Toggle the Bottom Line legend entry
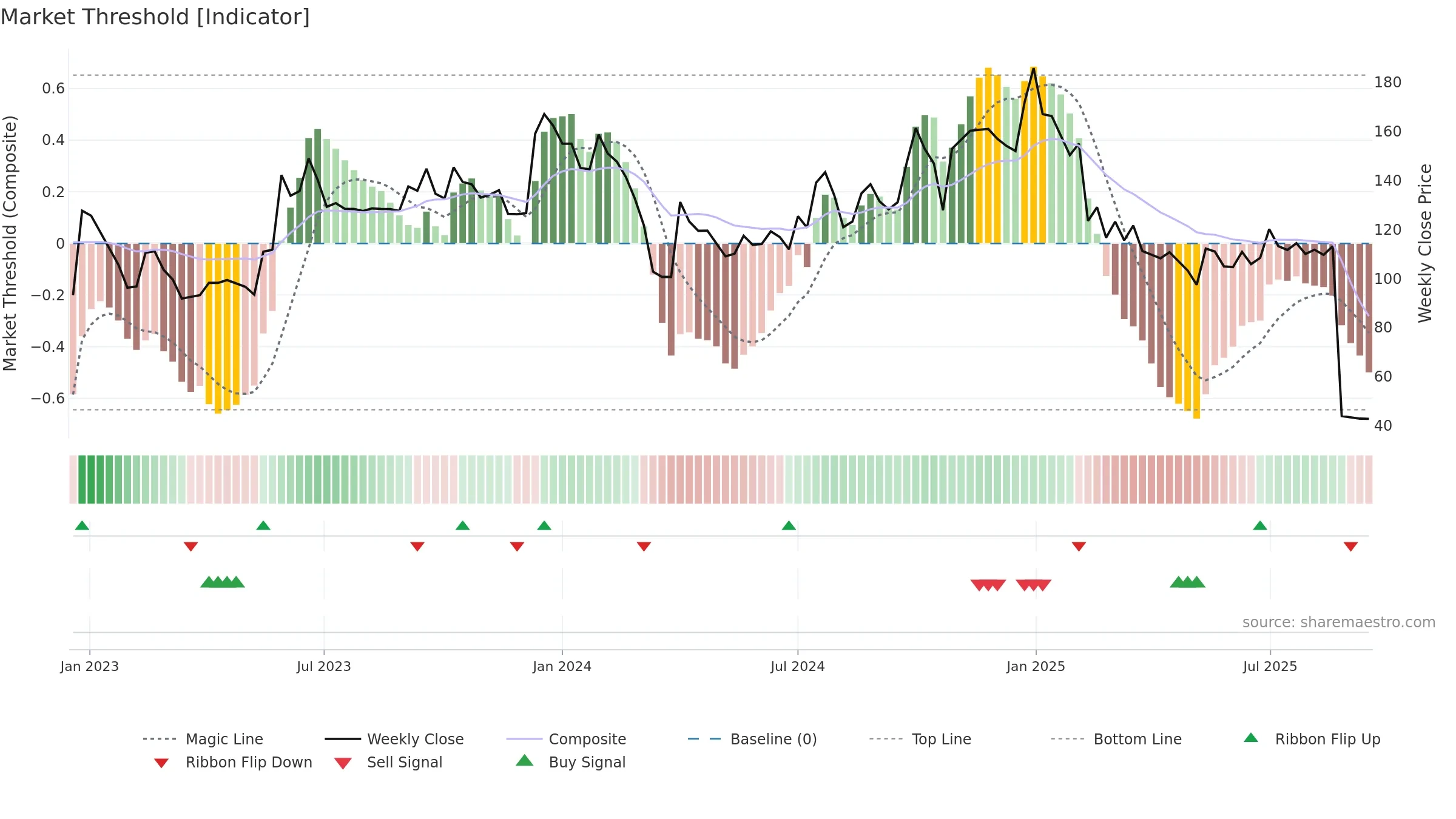The height and width of the screenshot is (819, 1456). click(1116, 739)
